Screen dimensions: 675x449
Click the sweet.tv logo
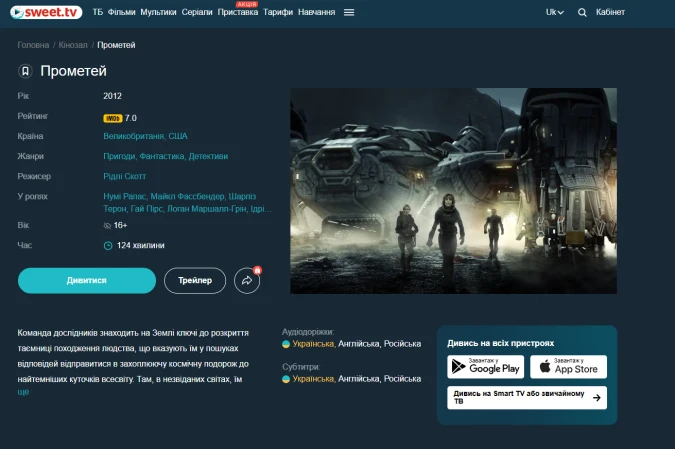pyautogui.click(x=46, y=12)
